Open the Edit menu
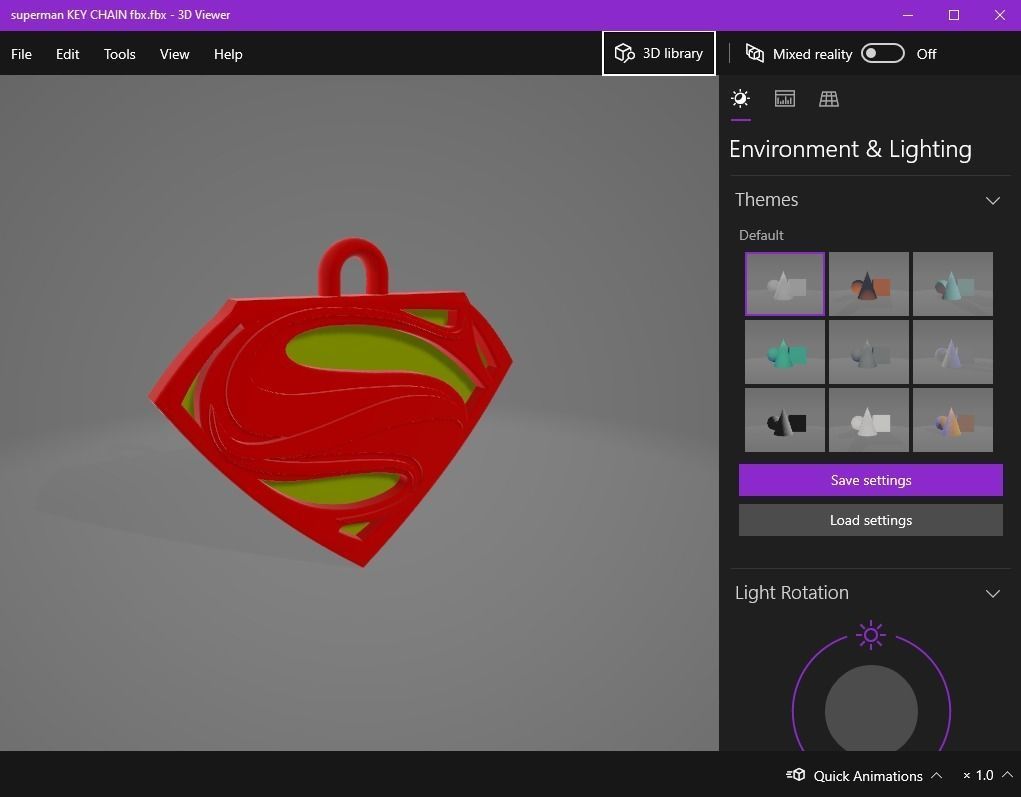Screen dimensions: 1021x797 click(x=68, y=54)
